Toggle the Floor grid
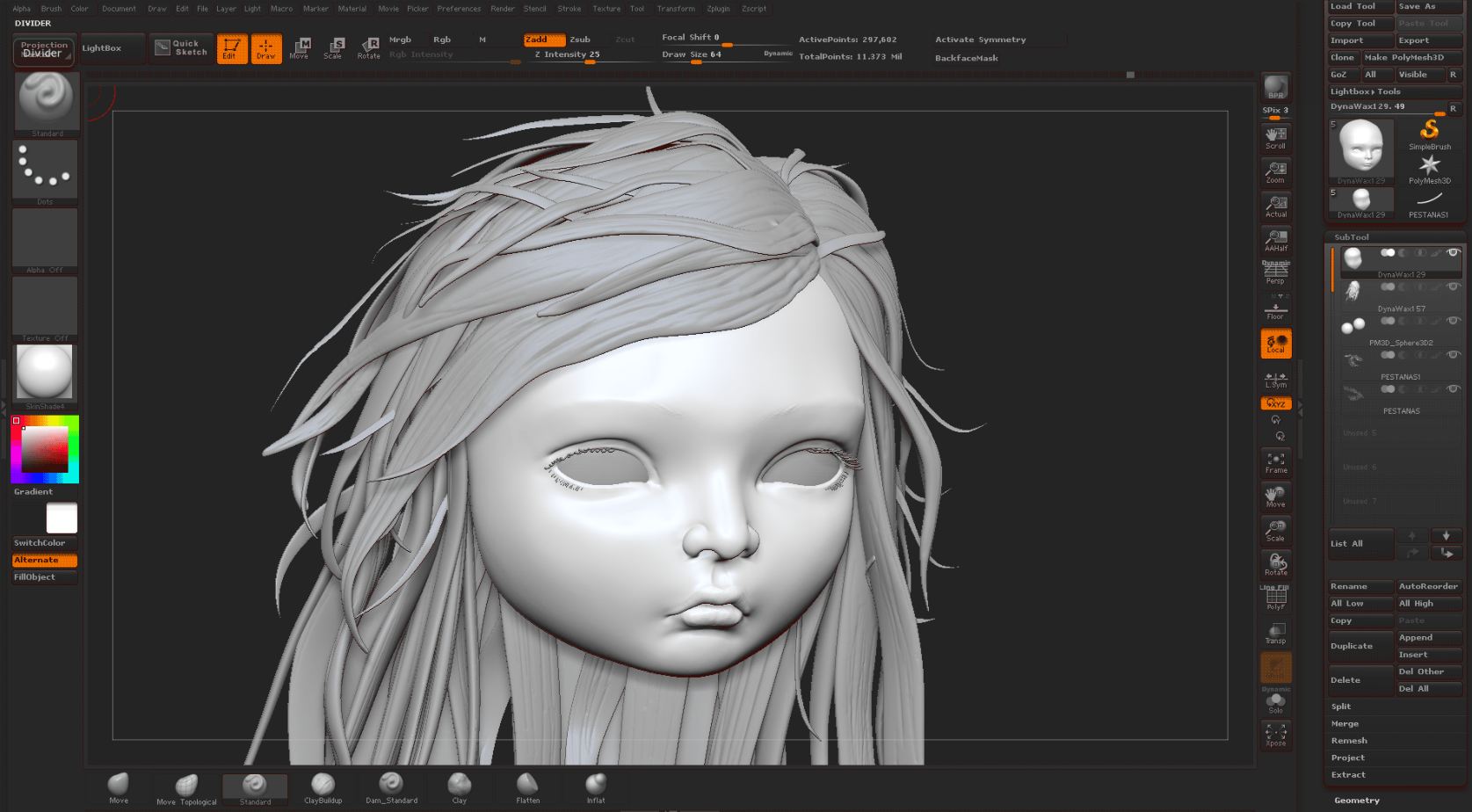Image resolution: width=1472 pixels, height=812 pixels. pyautogui.click(x=1275, y=308)
